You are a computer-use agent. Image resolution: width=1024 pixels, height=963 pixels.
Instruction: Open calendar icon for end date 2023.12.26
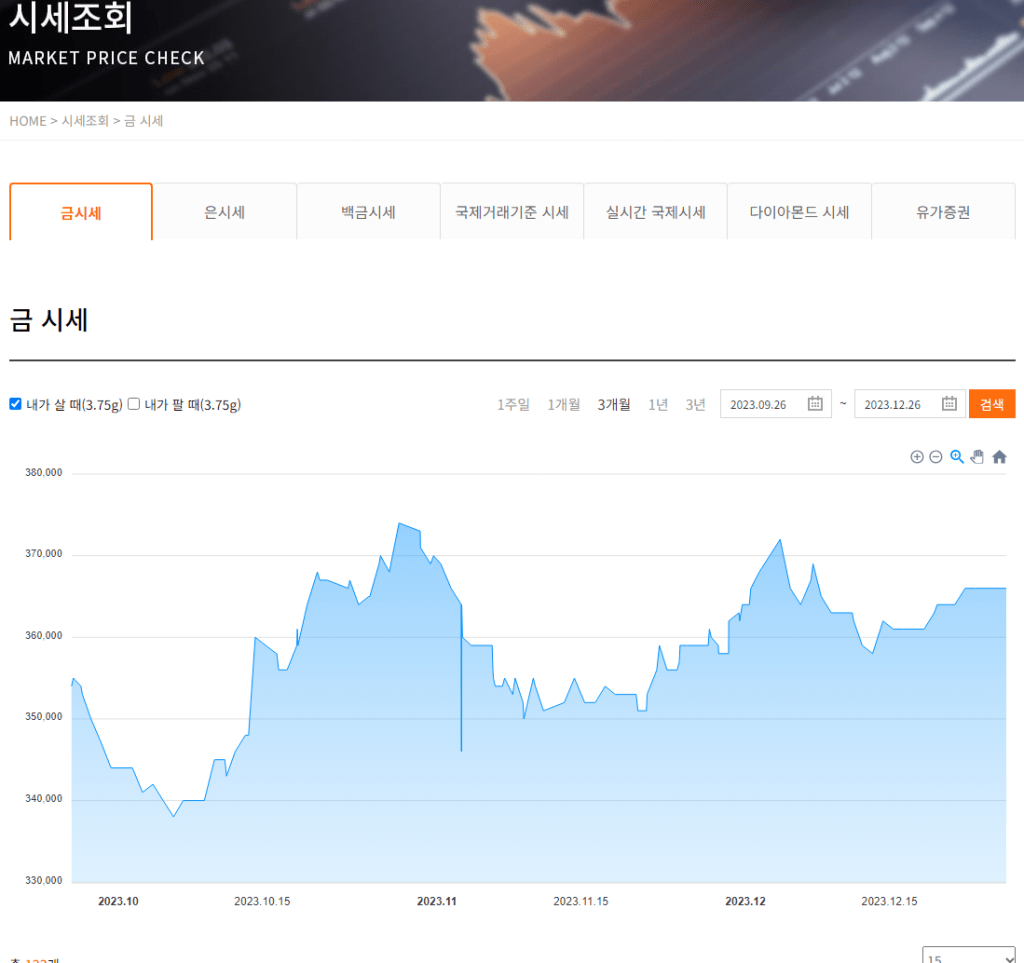pos(949,404)
